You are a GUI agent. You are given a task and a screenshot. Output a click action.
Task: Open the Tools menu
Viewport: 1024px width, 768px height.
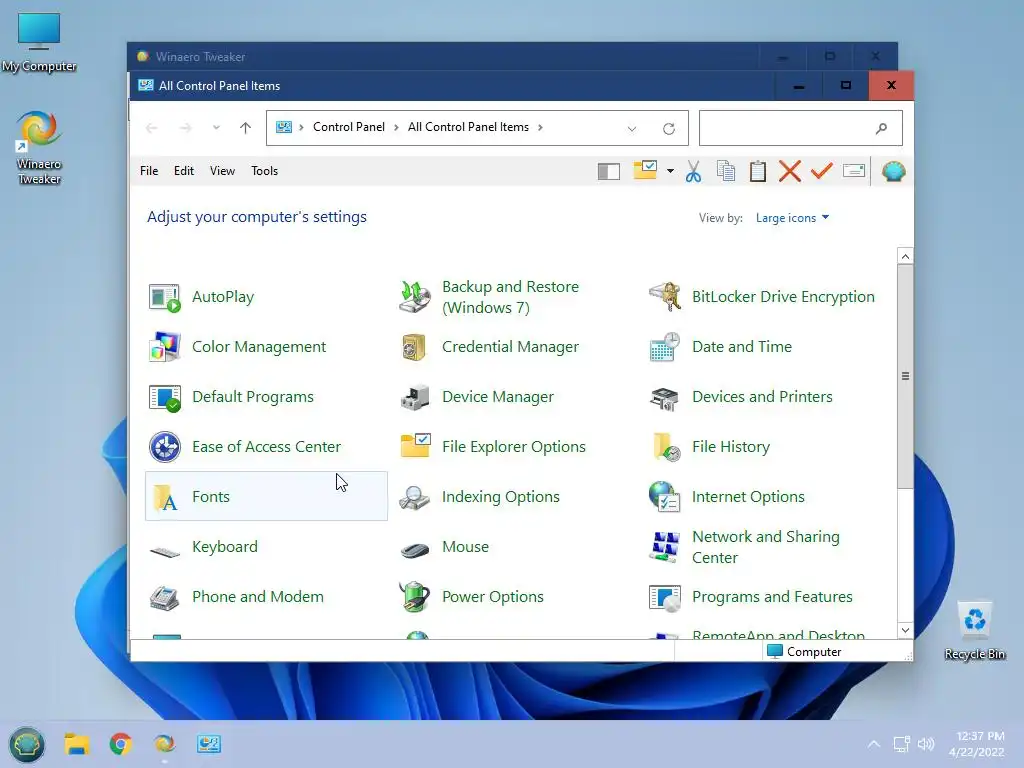[264, 171]
